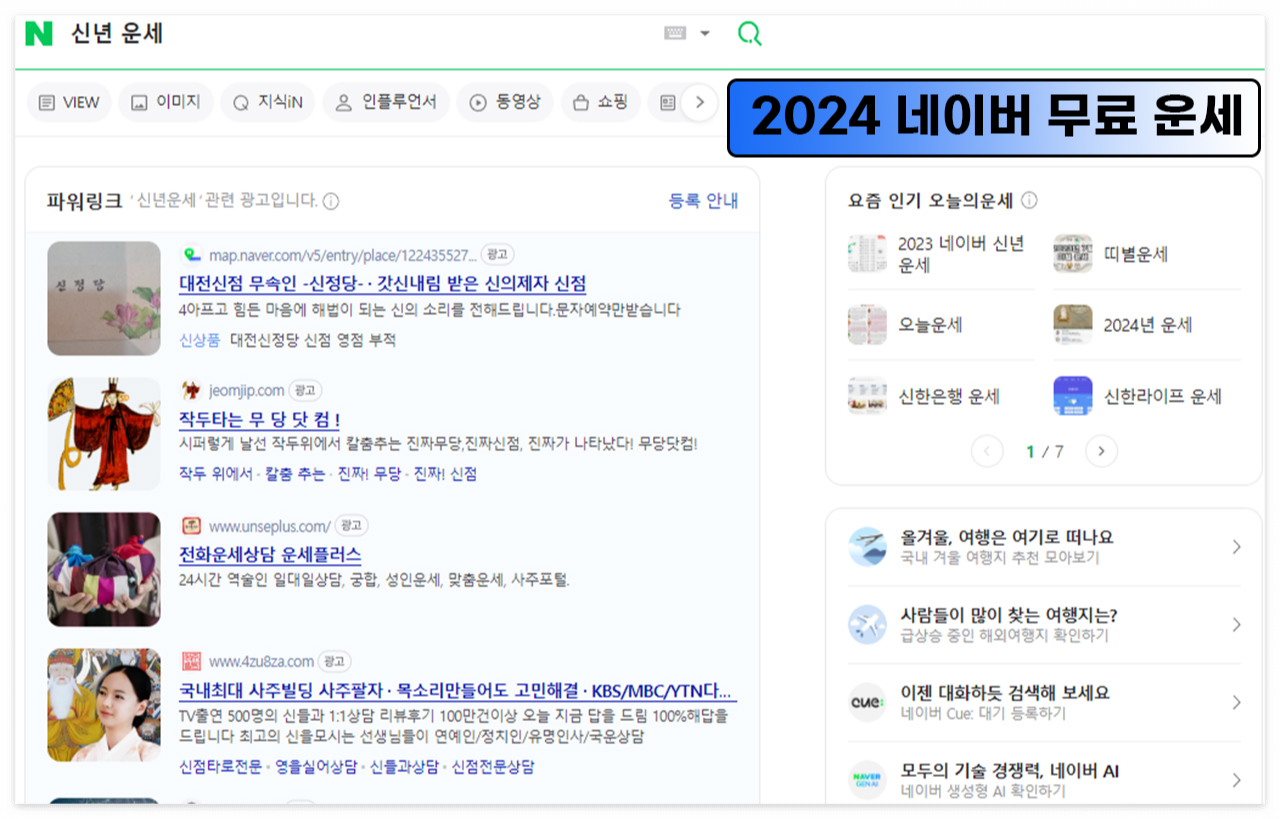
Task: Click the 광고 badge beside www.unseplus.com
Action: (351, 526)
